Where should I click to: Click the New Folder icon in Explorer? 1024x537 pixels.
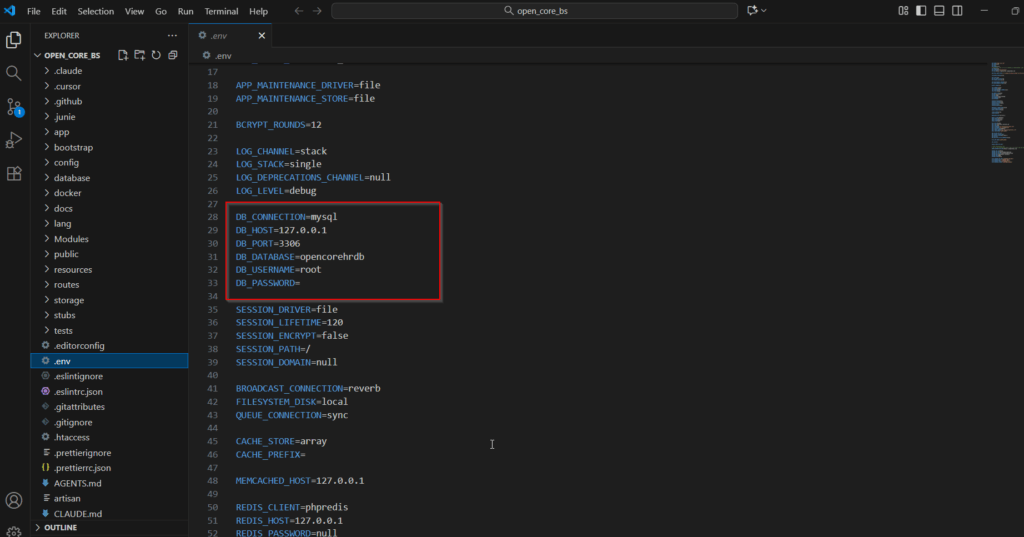pos(140,55)
